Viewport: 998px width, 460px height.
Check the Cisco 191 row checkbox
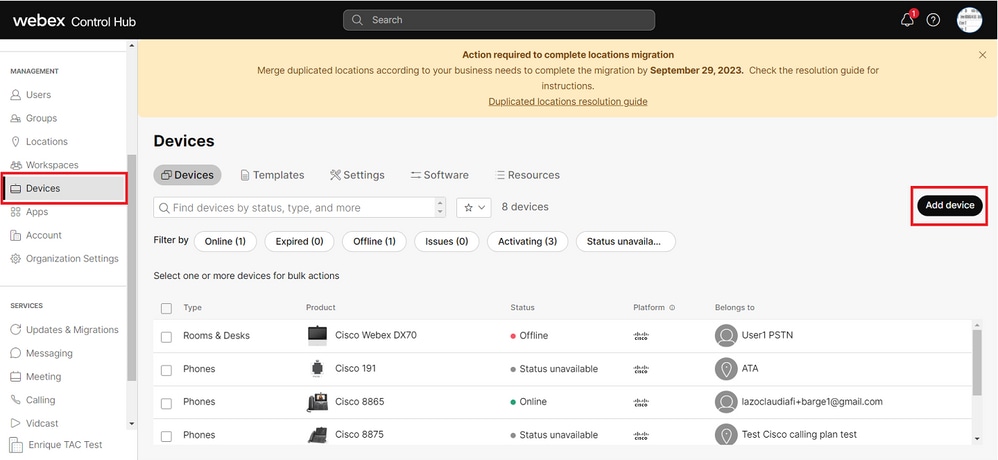[167, 370]
